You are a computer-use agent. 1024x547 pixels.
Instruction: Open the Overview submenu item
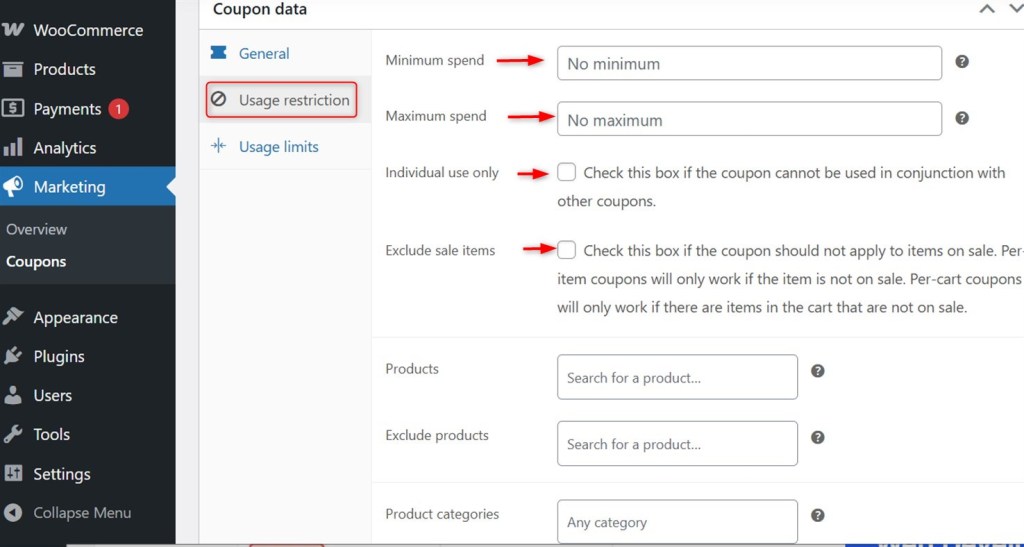tap(37, 230)
